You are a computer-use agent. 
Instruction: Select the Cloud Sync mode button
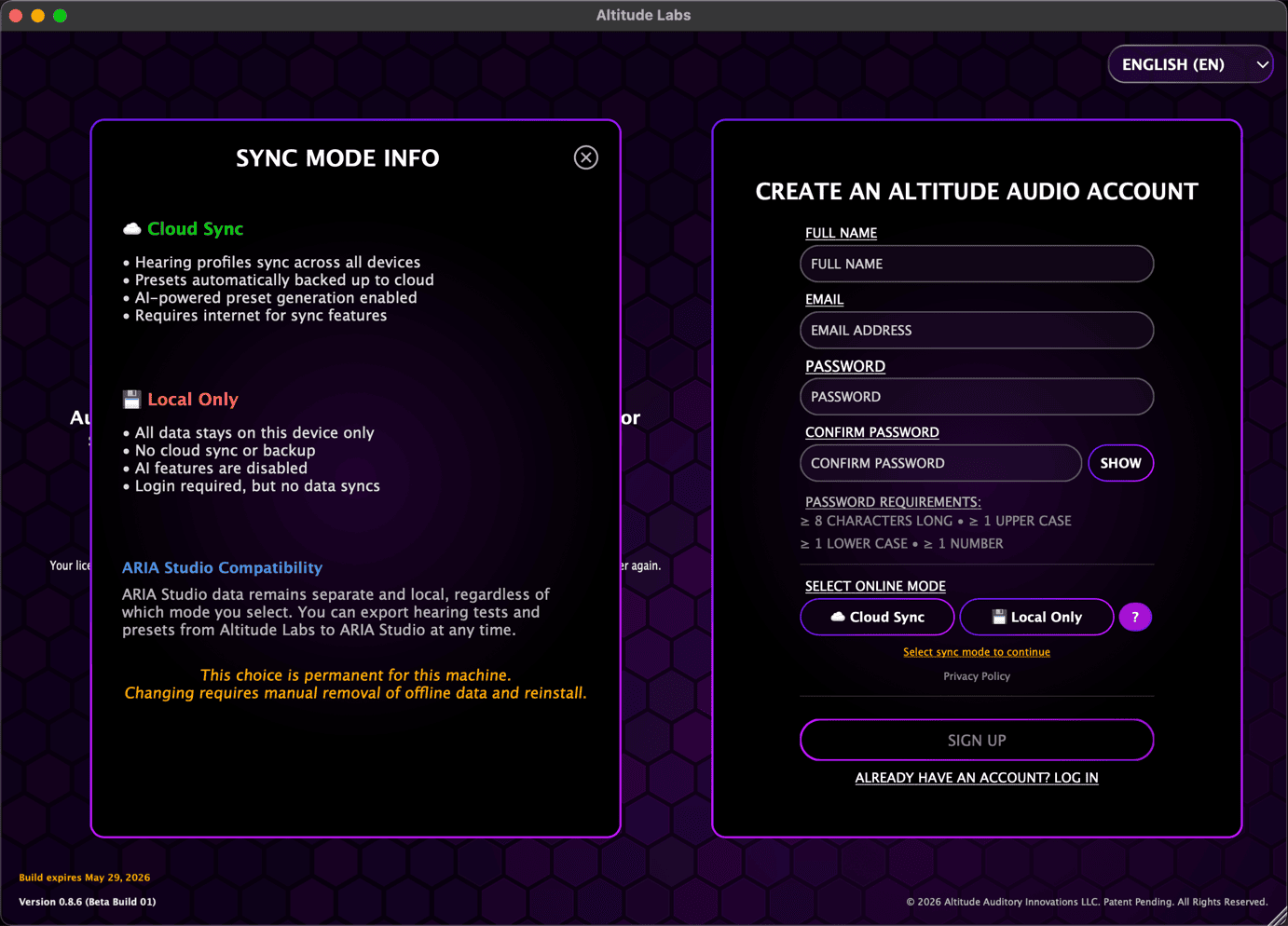[876, 617]
